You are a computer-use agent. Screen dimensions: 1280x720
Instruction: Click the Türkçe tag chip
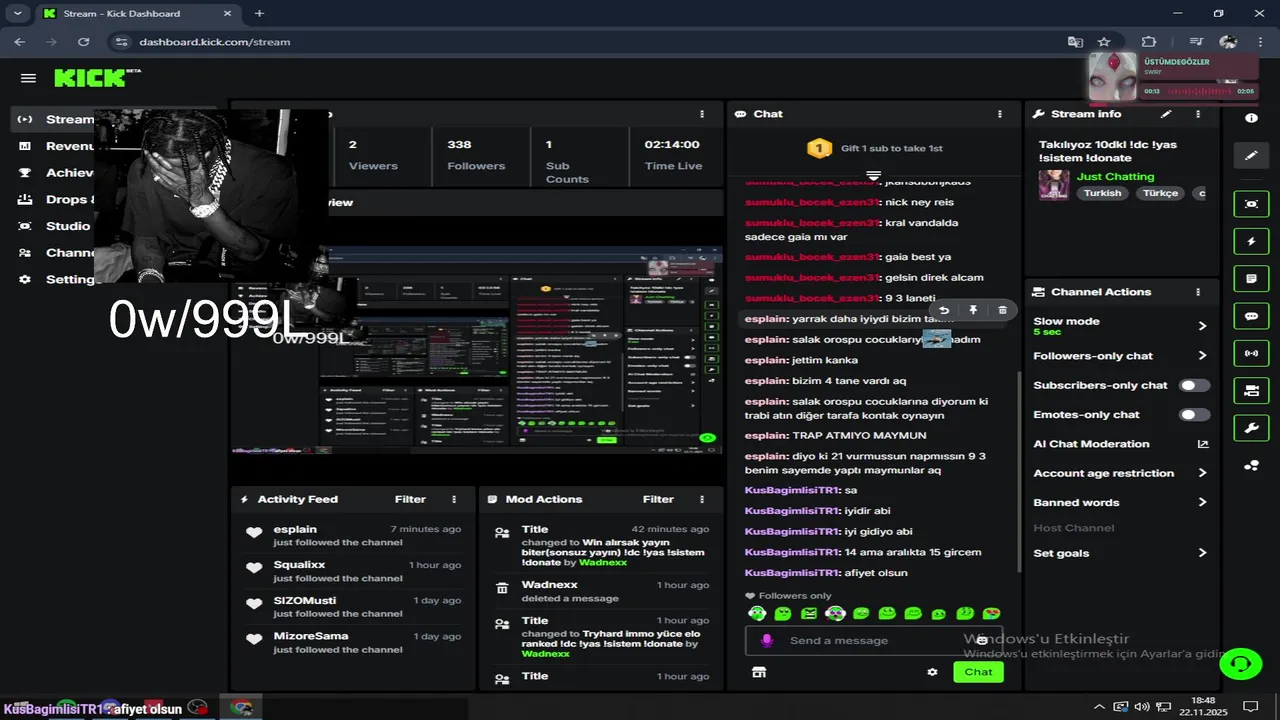coord(1161,193)
